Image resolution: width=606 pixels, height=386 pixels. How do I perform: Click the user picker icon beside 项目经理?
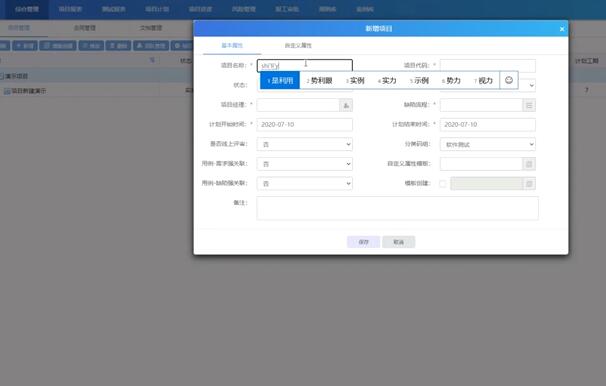pyautogui.click(x=346, y=105)
